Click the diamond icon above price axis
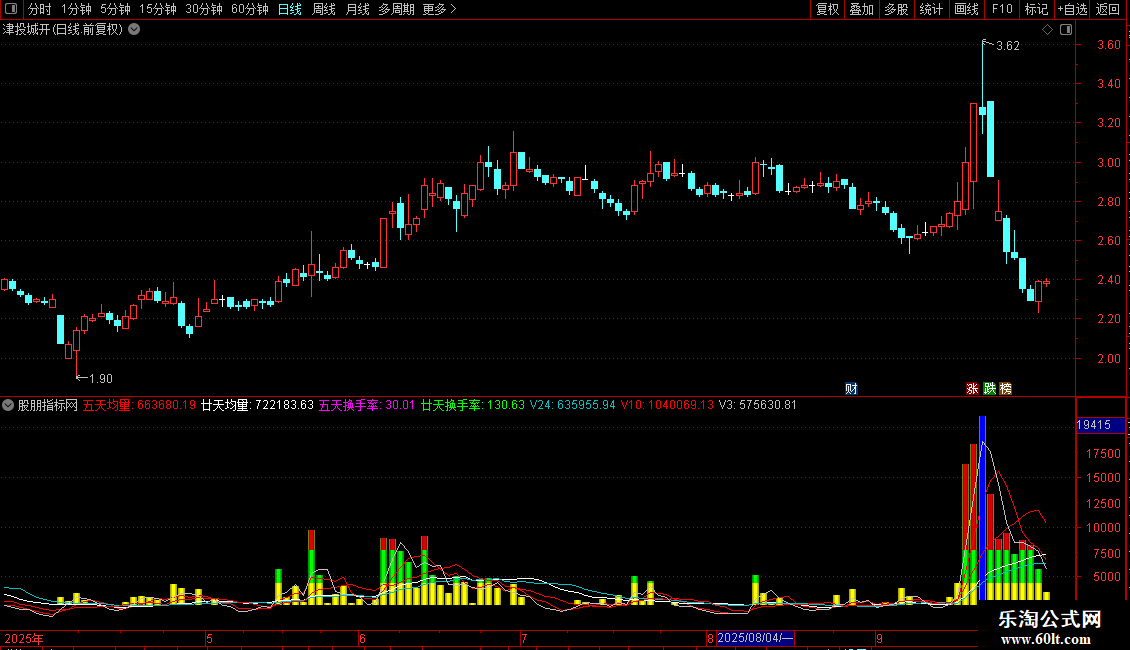 coord(1048,30)
